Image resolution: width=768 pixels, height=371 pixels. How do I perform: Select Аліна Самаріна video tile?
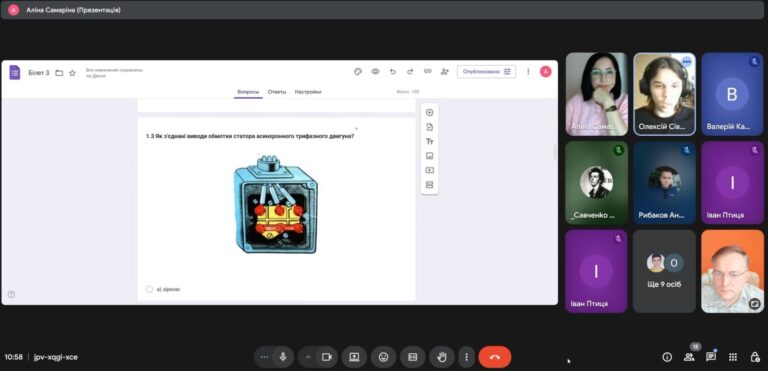pos(597,94)
